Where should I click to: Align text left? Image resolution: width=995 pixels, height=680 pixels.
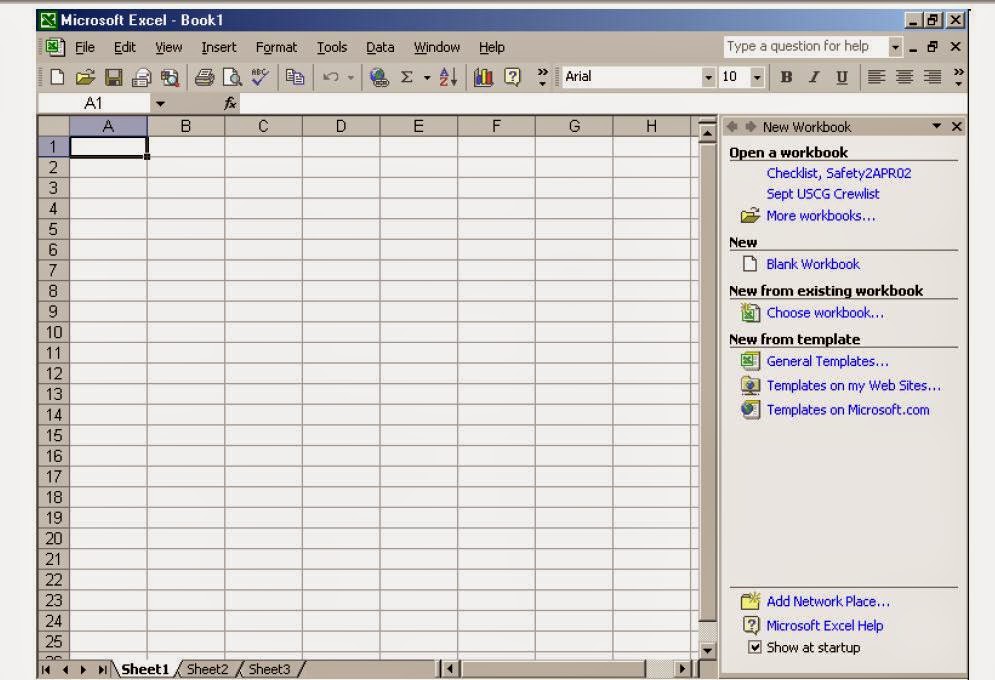point(876,77)
